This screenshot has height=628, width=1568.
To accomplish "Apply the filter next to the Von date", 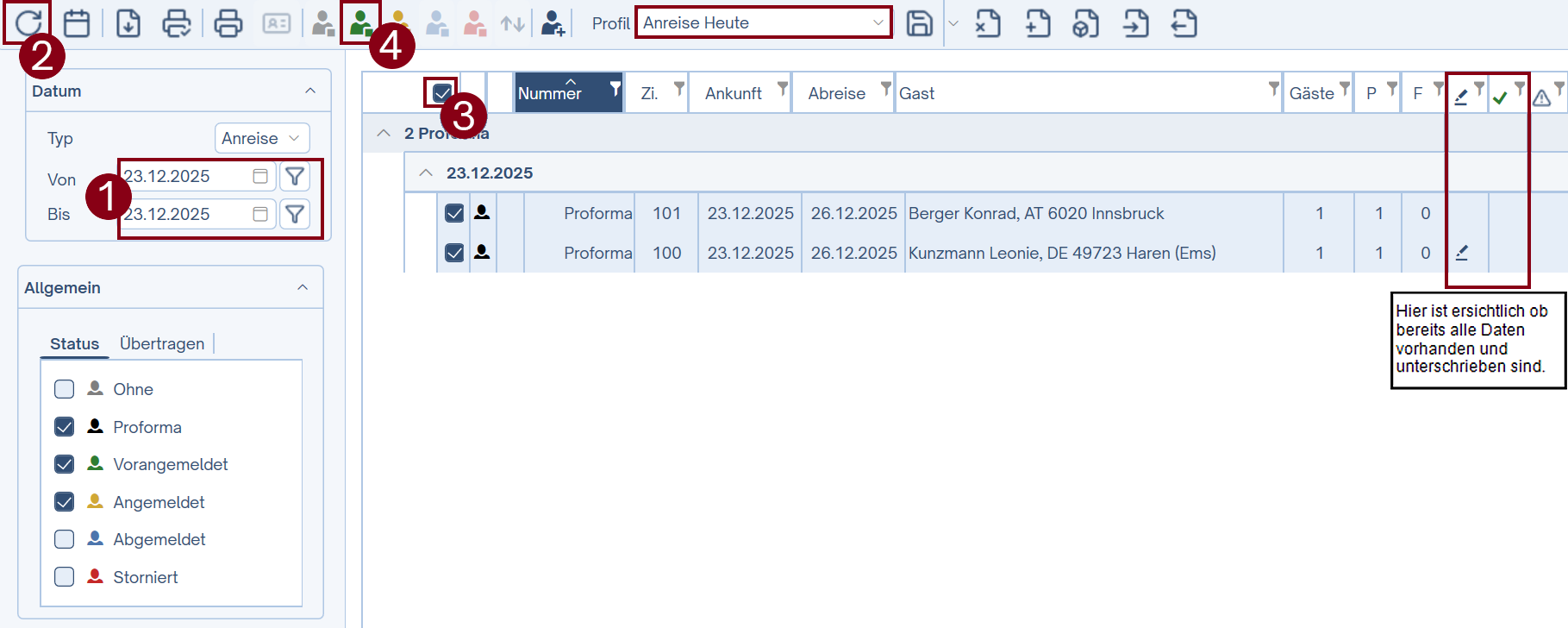I will pyautogui.click(x=295, y=176).
